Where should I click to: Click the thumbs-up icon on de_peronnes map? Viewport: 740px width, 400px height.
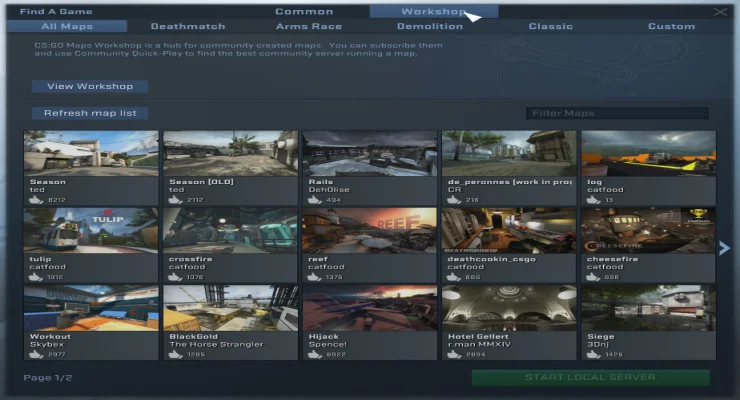click(454, 200)
